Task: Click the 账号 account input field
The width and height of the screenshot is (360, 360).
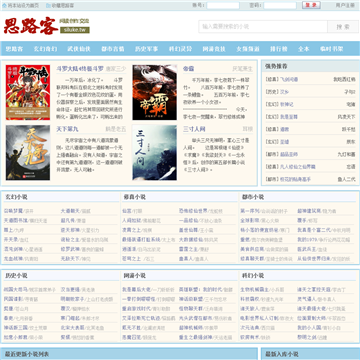Action: [223, 5]
